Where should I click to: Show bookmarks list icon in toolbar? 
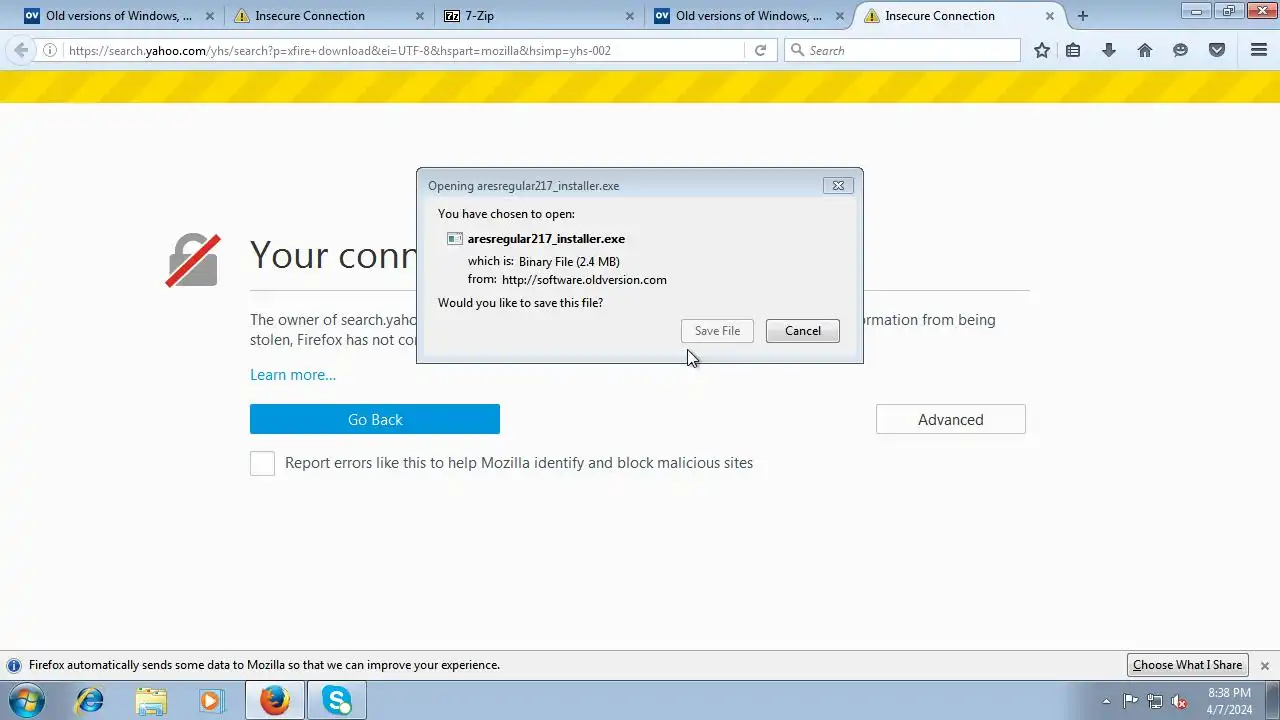point(1073,50)
